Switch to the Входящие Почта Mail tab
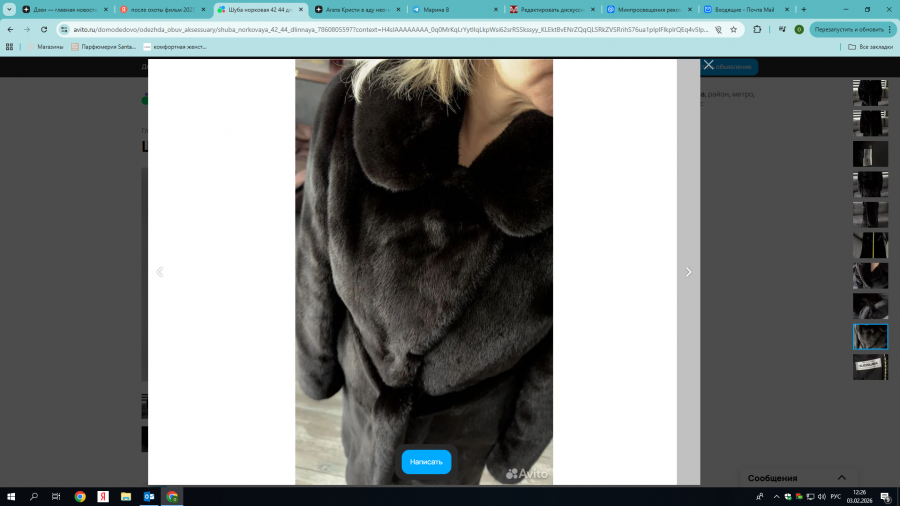 tap(744, 9)
